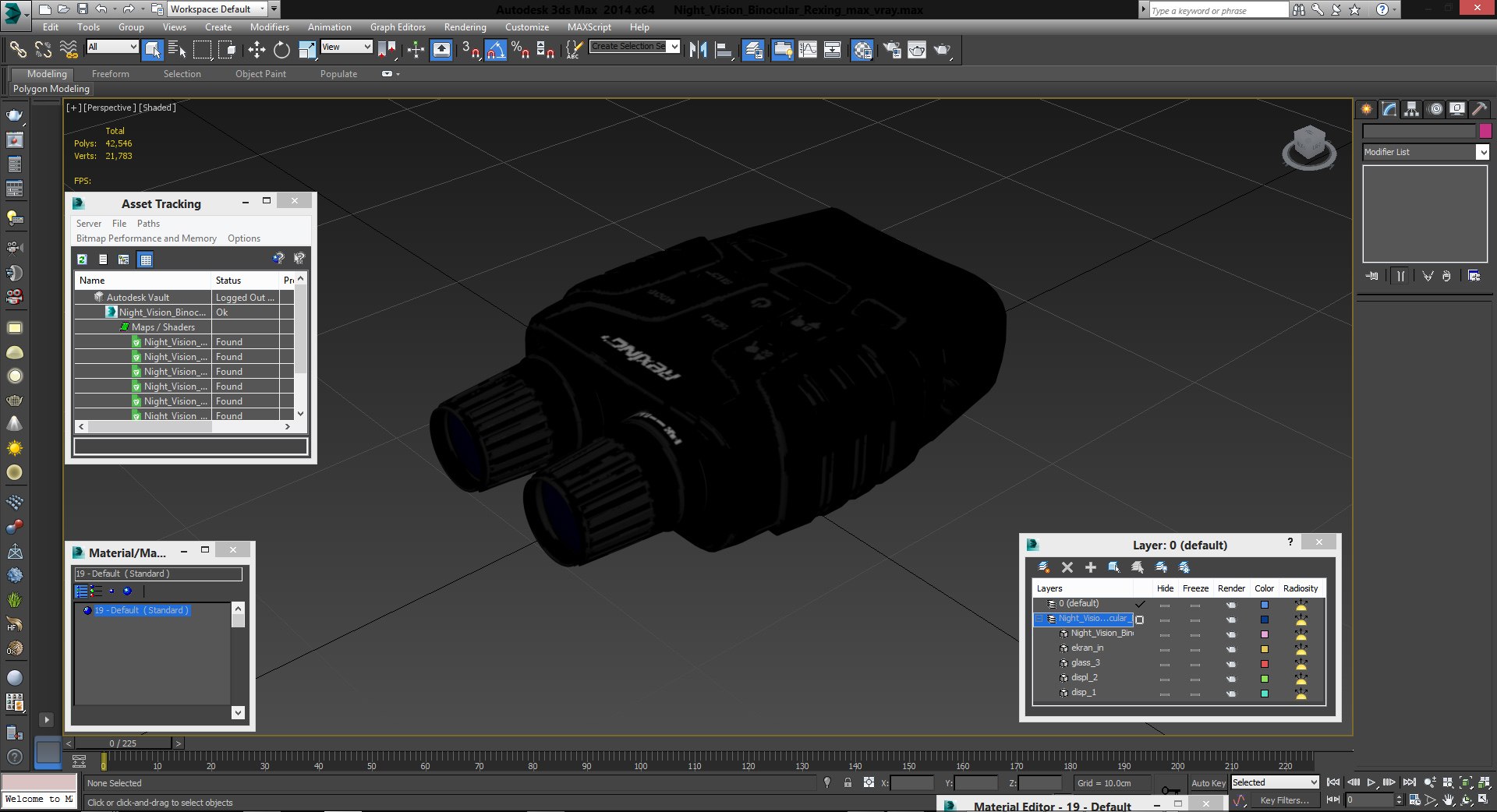Click the Key Filters... button
The height and width of the screenshot is (812, 1497).
[1284, 800]
